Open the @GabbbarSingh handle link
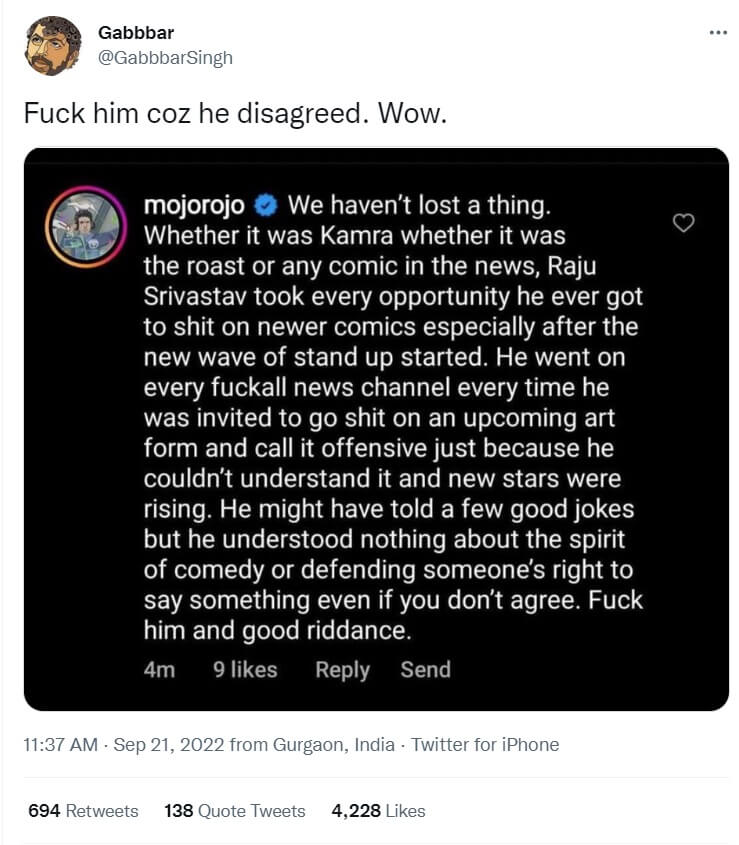Viewport: 739px width, 845px height. pos(165,57)
